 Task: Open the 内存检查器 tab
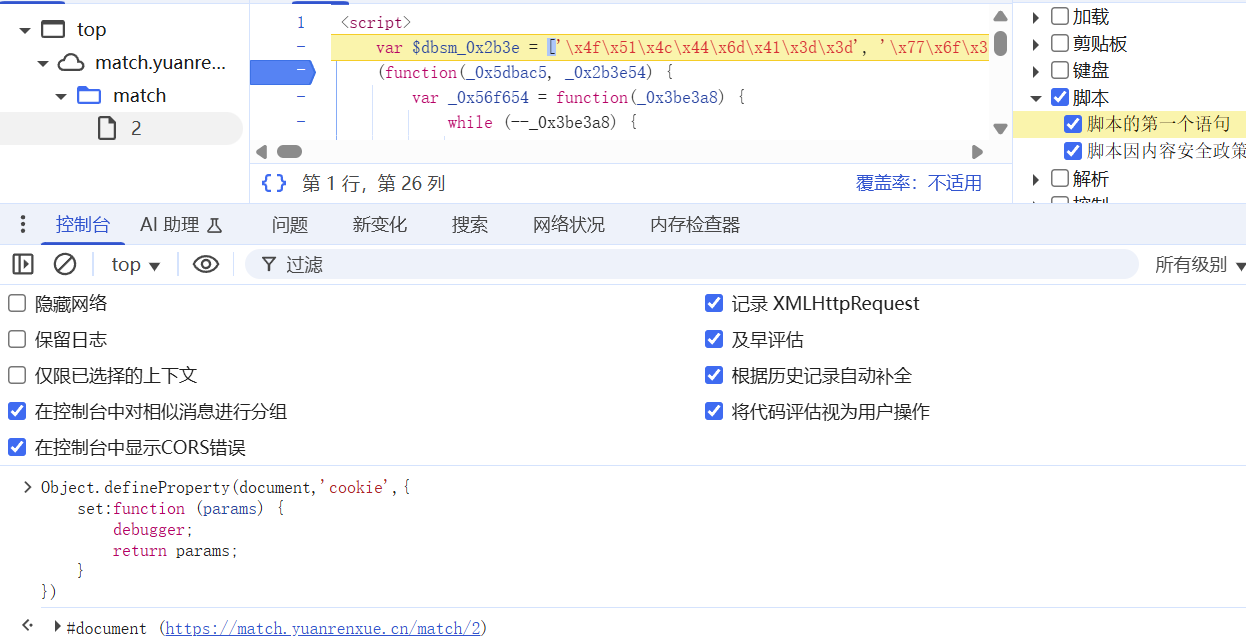pos(695,225)
